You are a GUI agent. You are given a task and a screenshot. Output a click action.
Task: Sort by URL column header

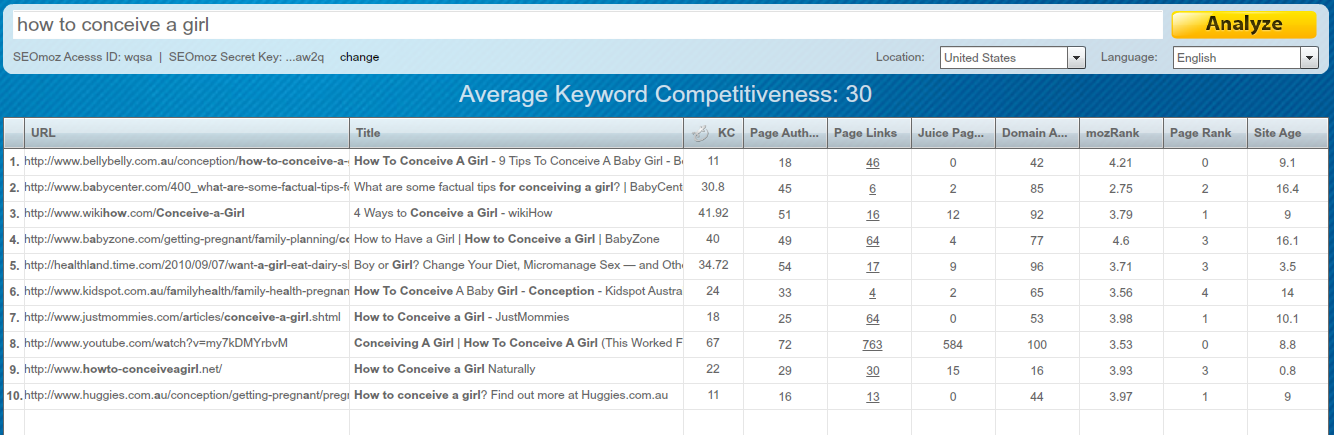187,133
